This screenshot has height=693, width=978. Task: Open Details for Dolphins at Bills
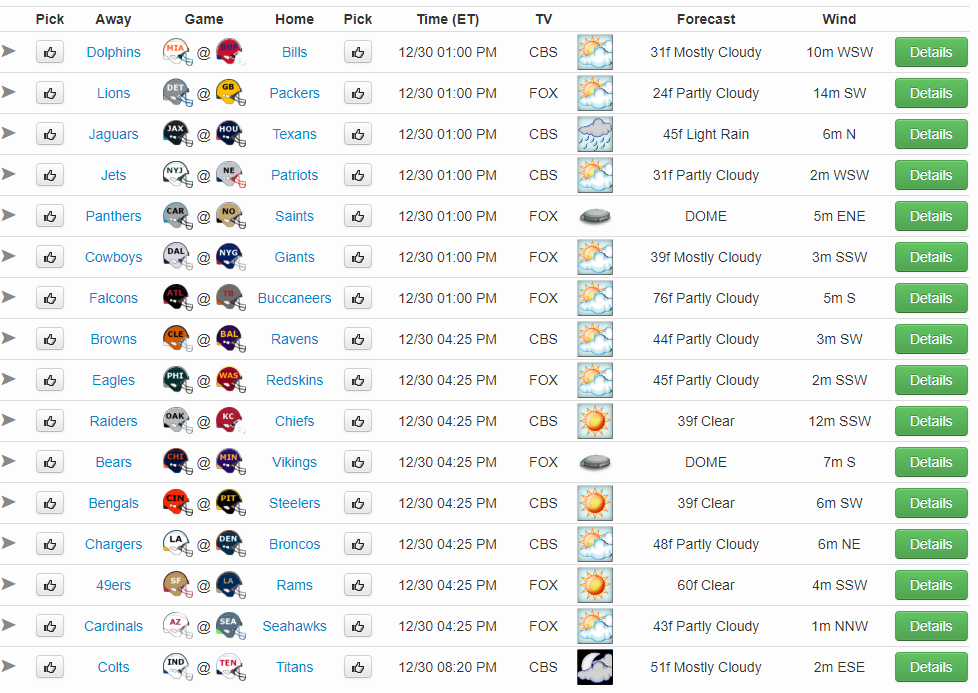931,52
